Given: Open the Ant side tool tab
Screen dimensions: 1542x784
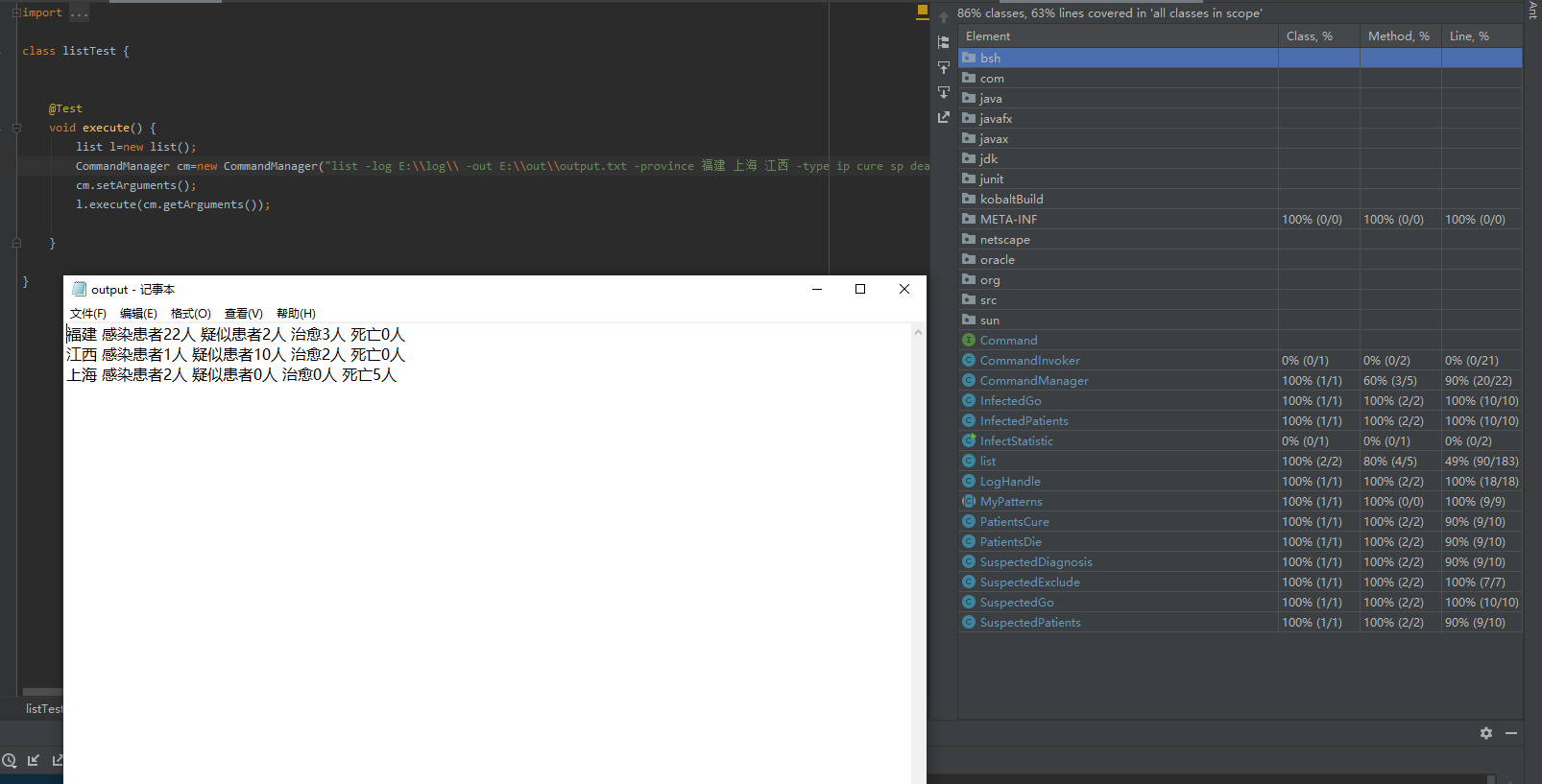Looking at the screenshot, I should coord(1532,10).
